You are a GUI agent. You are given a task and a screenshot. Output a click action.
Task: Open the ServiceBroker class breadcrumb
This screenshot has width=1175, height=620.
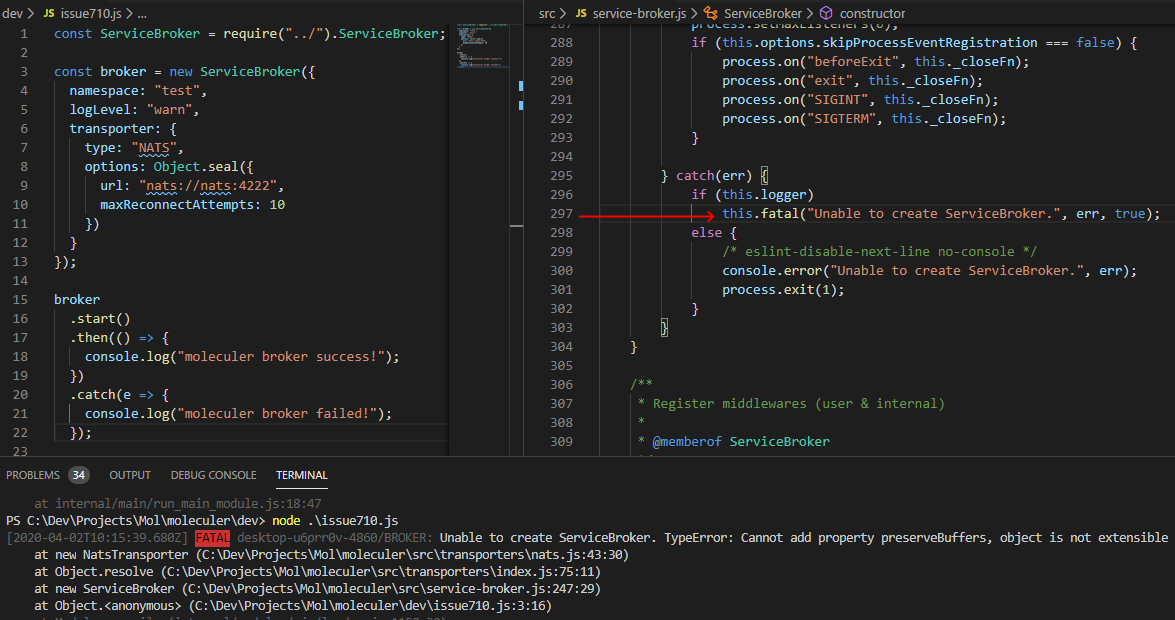[763, 13]
